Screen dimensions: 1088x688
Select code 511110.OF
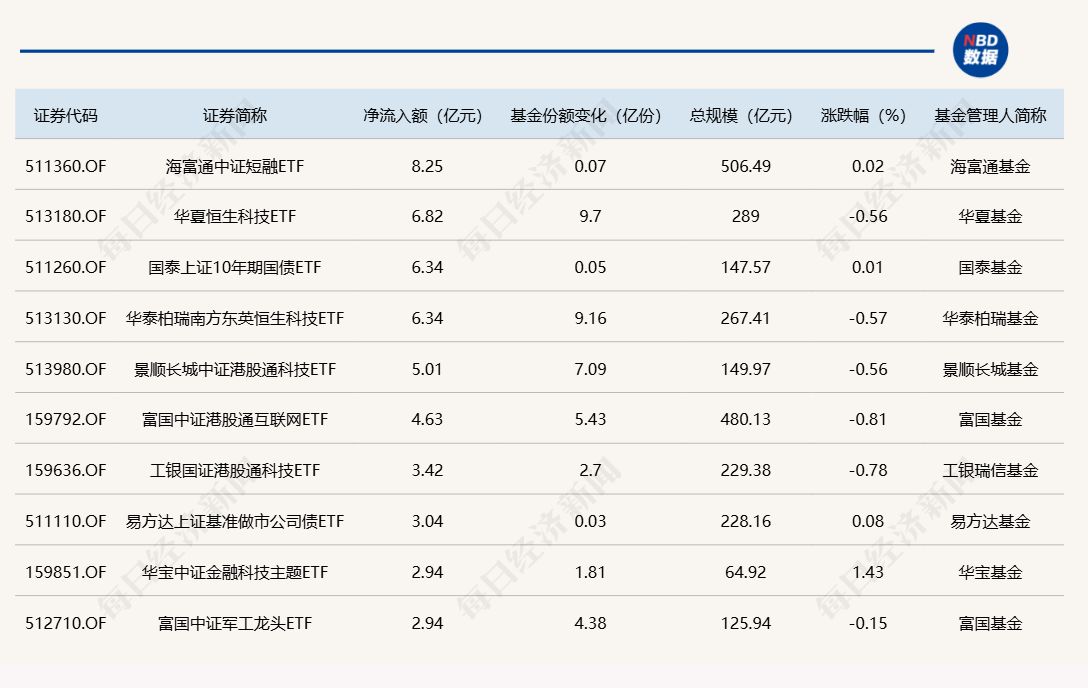coord(66,521)
